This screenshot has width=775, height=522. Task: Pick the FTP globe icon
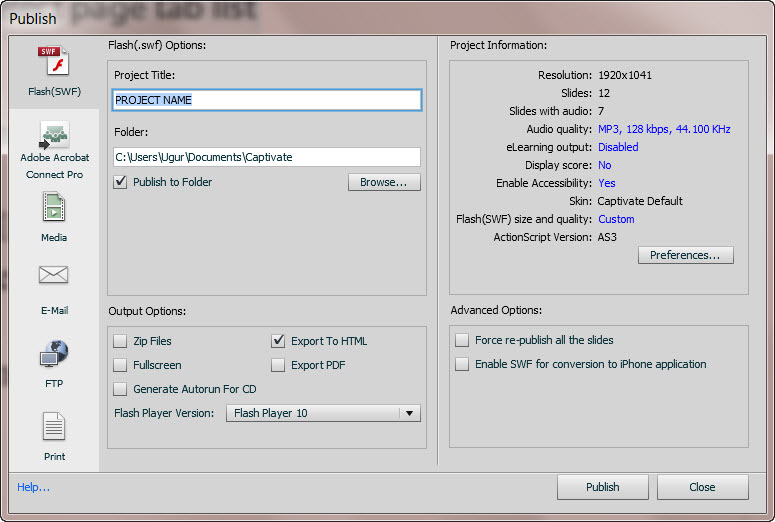[54, 353]
